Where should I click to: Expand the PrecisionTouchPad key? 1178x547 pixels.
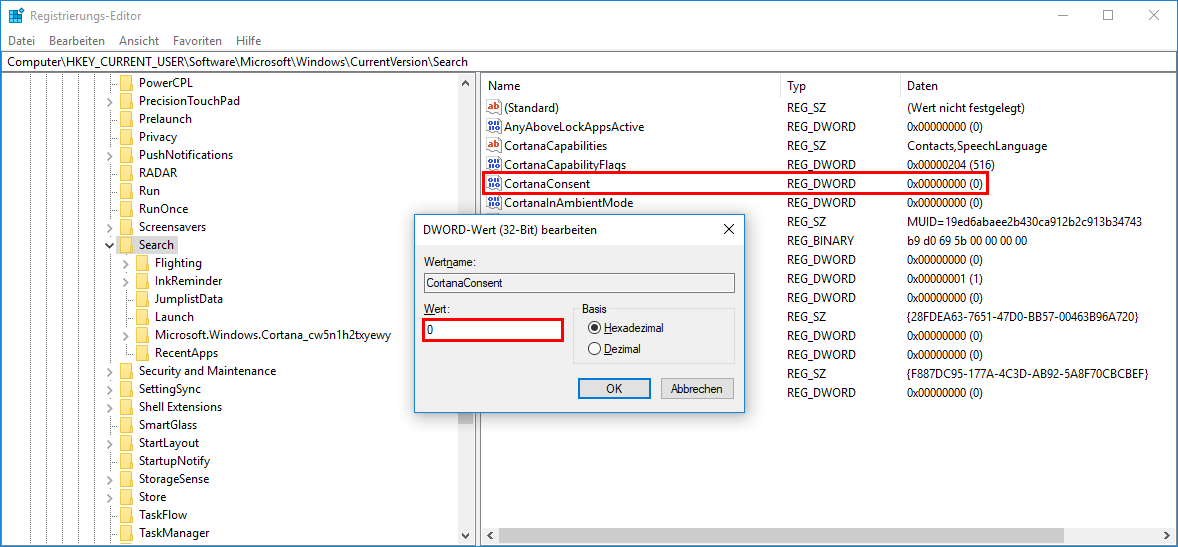pos(110,101)
